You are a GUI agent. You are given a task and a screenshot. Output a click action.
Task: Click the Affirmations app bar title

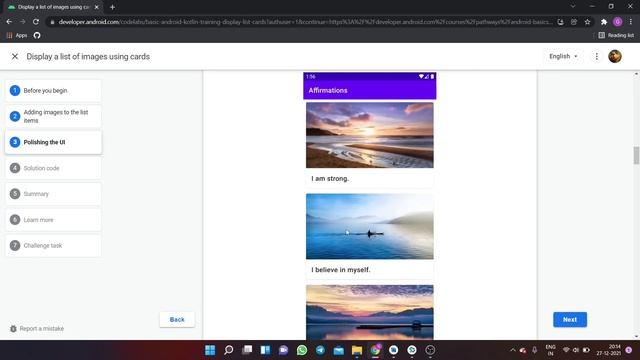click(x=328, y=91)
